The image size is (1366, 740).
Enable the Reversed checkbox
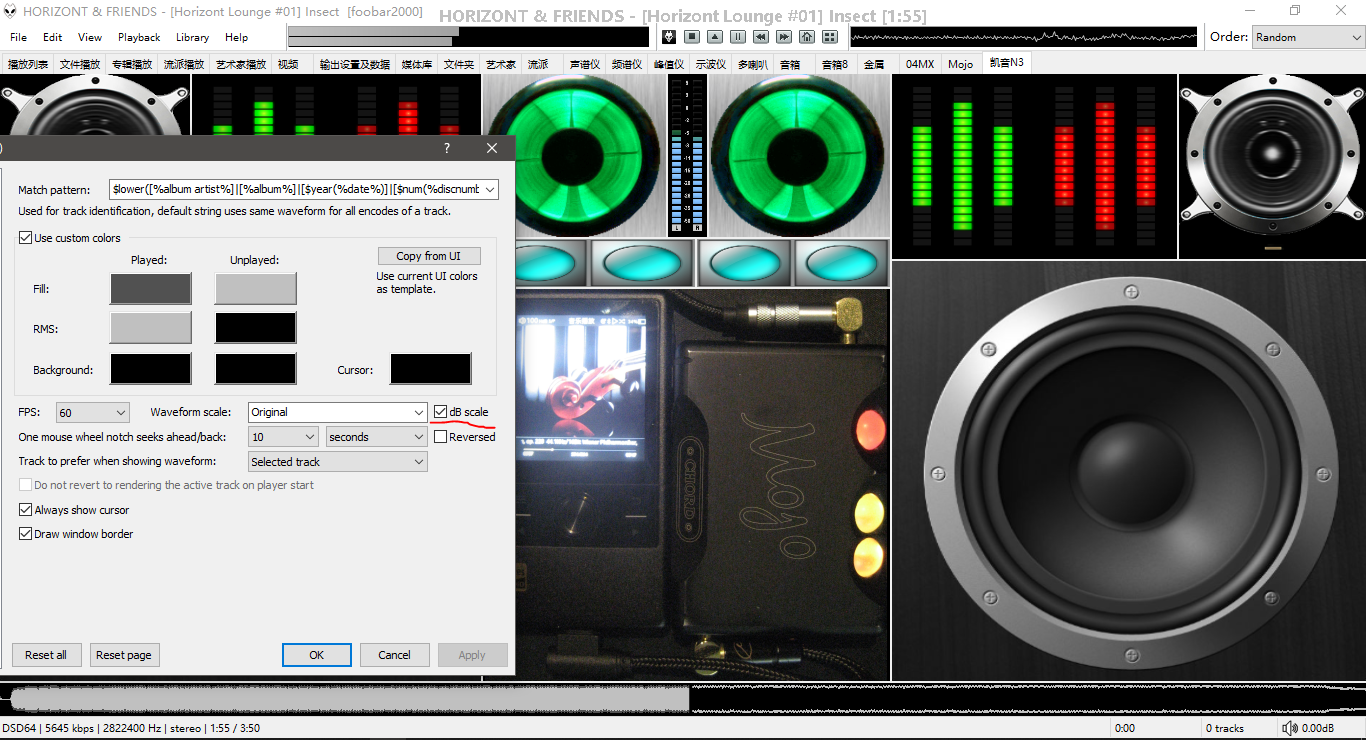(441, 437)
